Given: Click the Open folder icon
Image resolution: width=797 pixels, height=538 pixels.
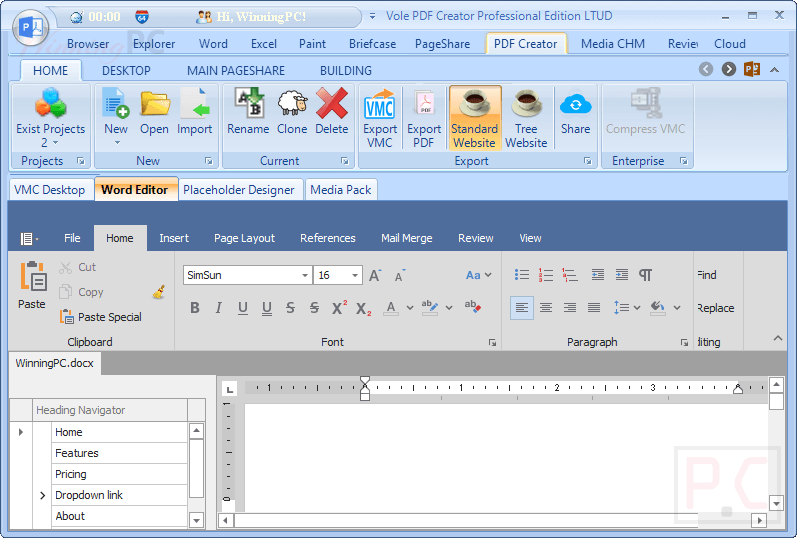Looking at the screenshot, I should [x=155, y=112].
